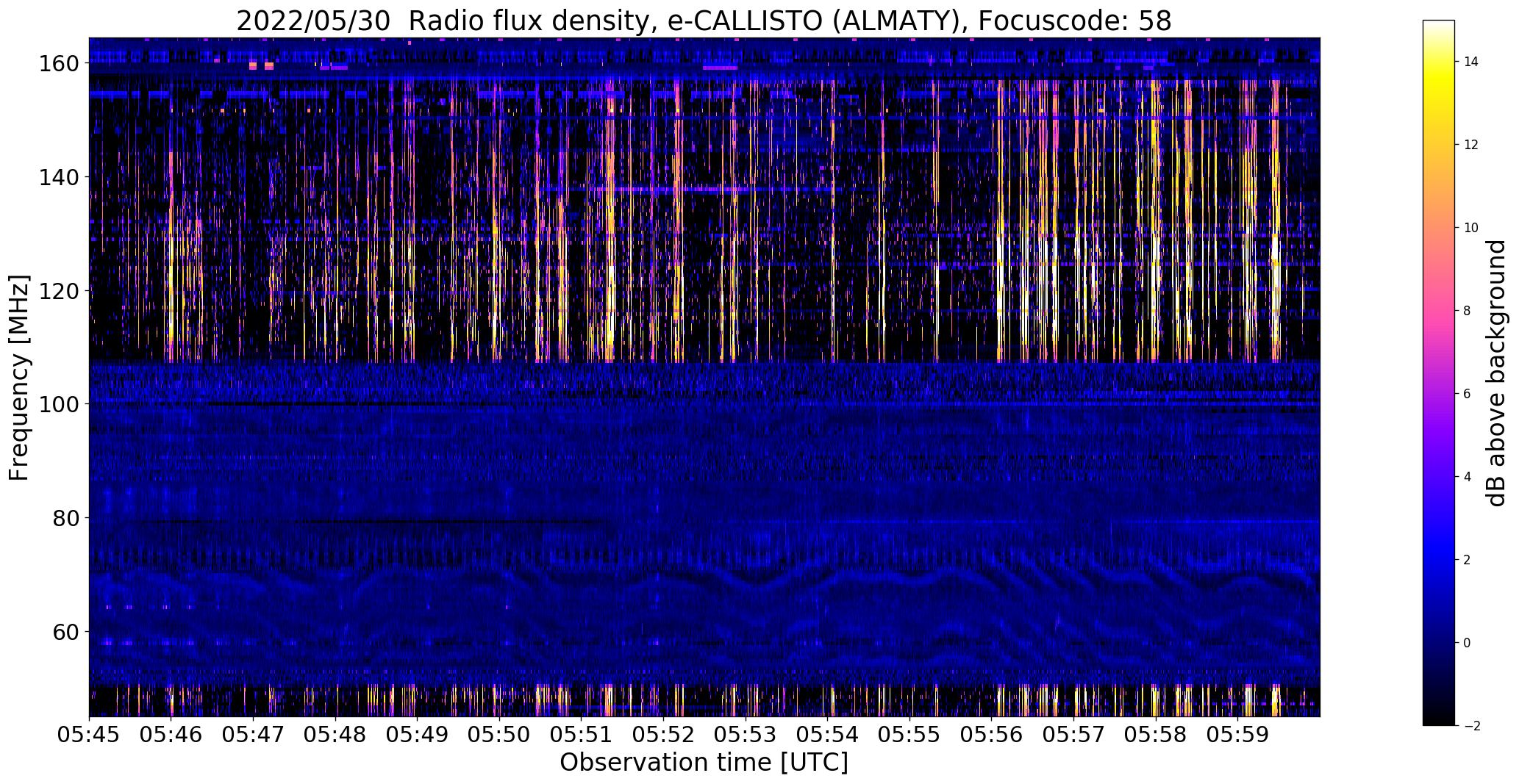Click the colorbar tick label 6
The image size is (1519, 784).
click(1468, 394)
